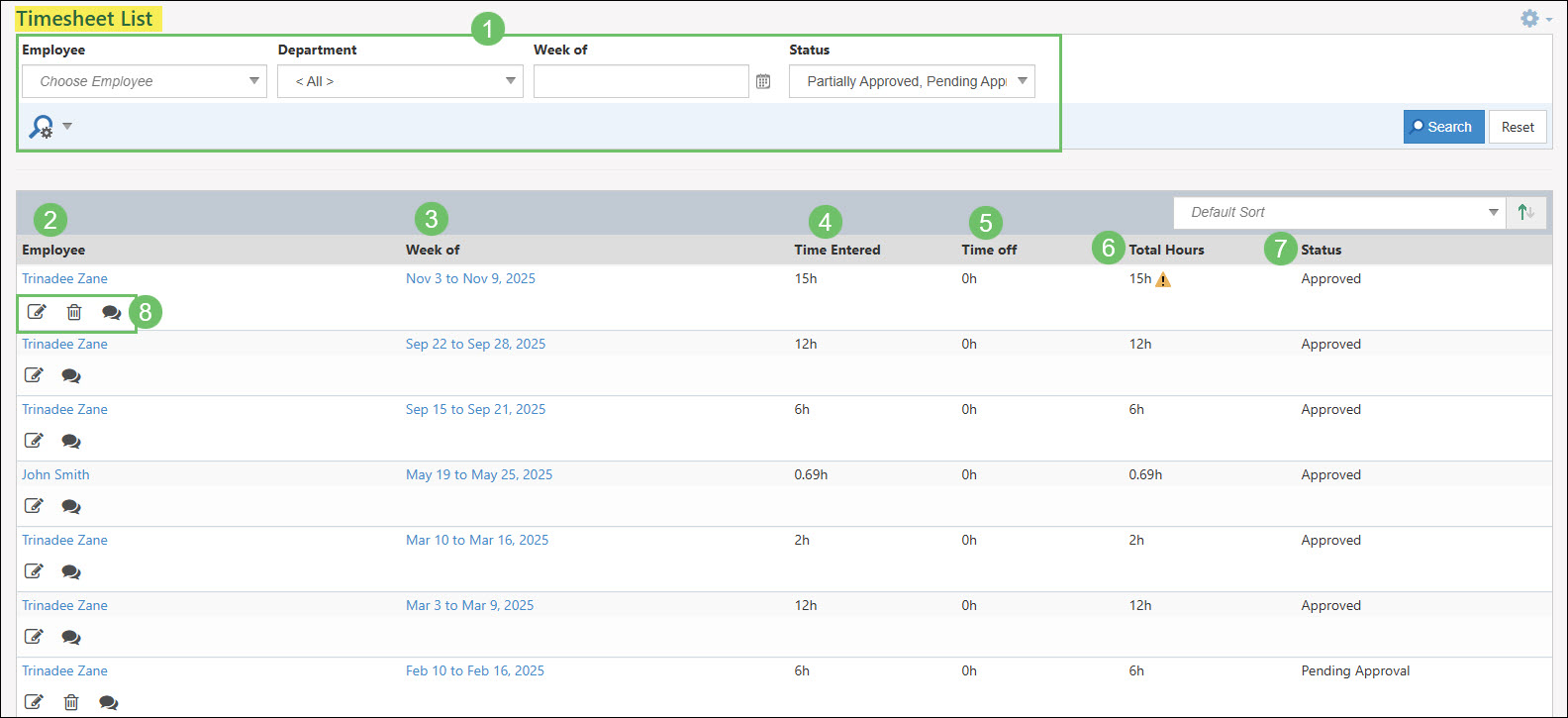Delete the Feb 10 to Feb 16 timesheet
The width and height of the screenshot is (1568, 718).
[x=71, y=702]
